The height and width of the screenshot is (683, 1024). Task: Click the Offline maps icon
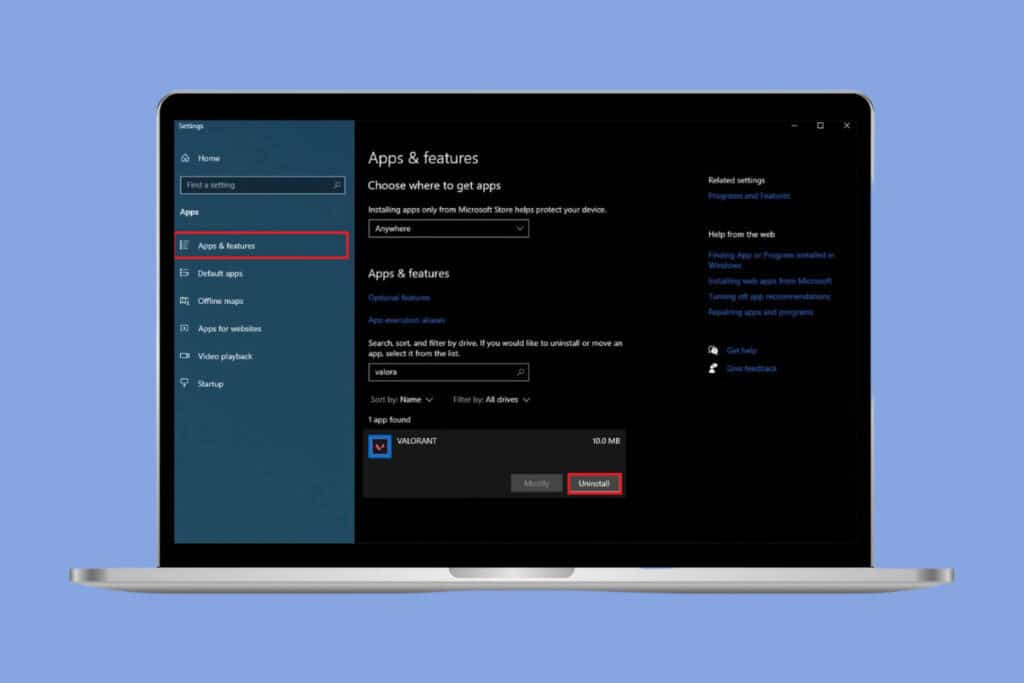(x=185, y=300)
